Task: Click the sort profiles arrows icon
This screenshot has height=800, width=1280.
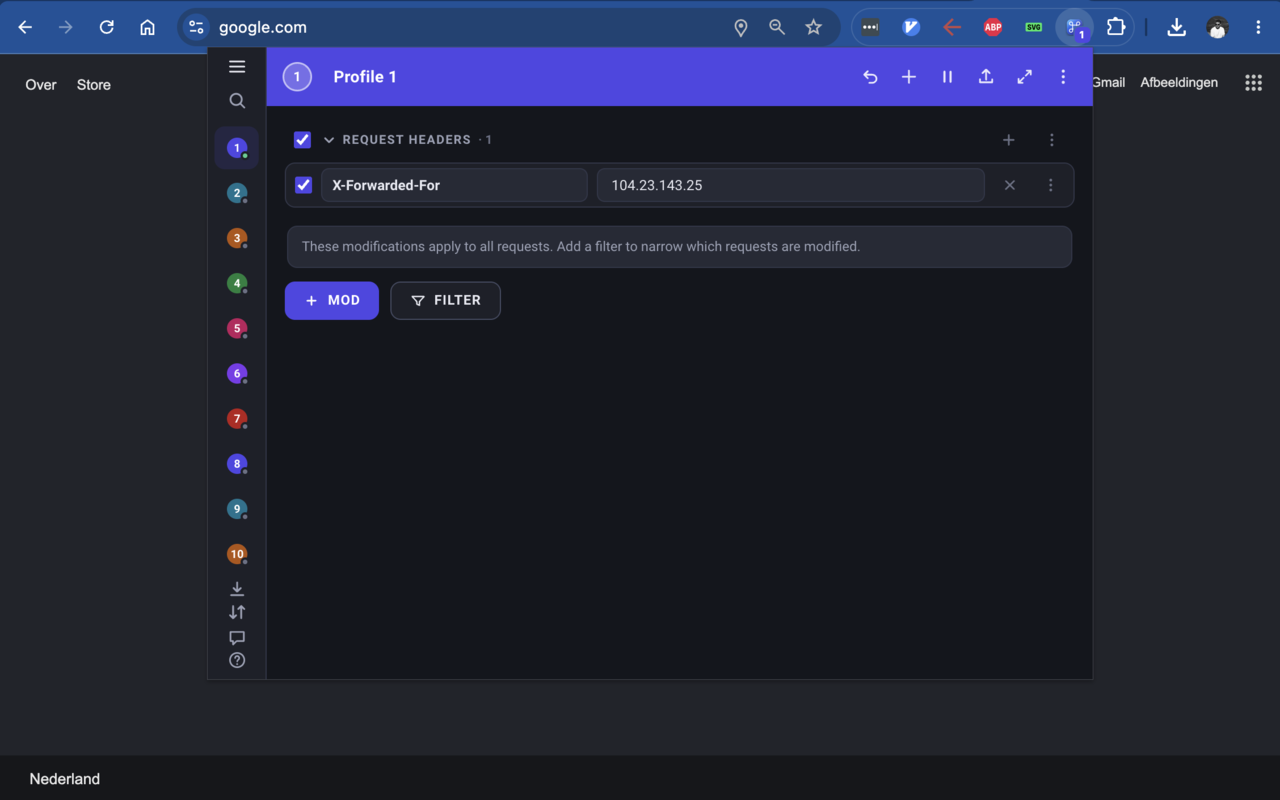Action: [x=237, y=612]
